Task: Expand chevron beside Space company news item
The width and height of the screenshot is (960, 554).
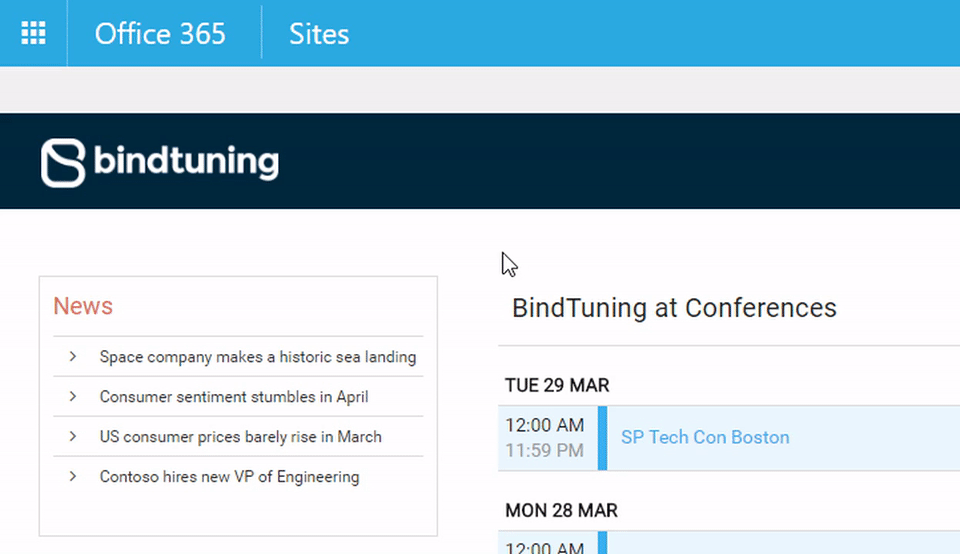Action: pyautogui.click(x=73, y=356)
